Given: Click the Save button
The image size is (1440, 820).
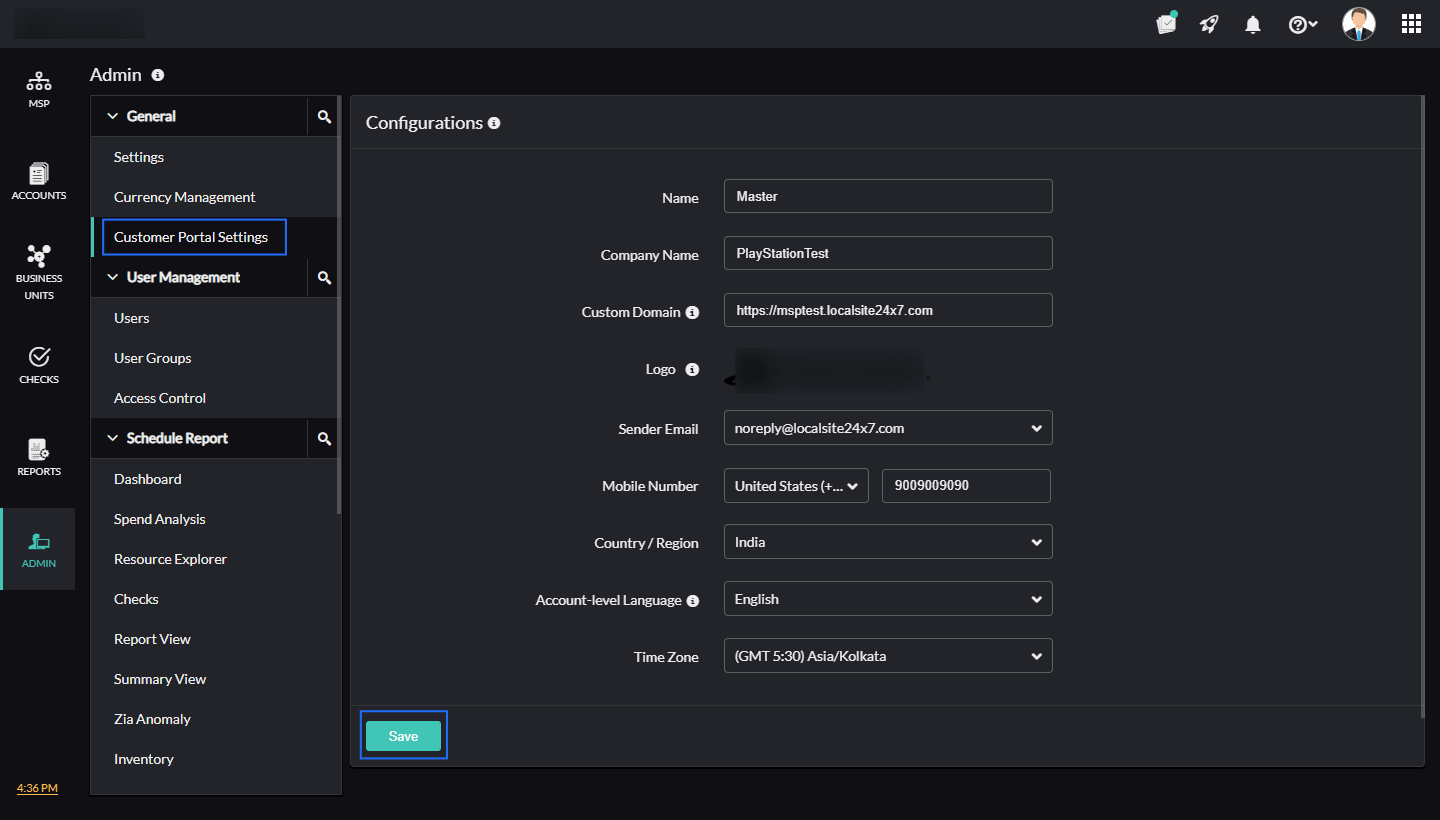Looking at the screenshot, I should pyautogui.click(x=403, y=735).
